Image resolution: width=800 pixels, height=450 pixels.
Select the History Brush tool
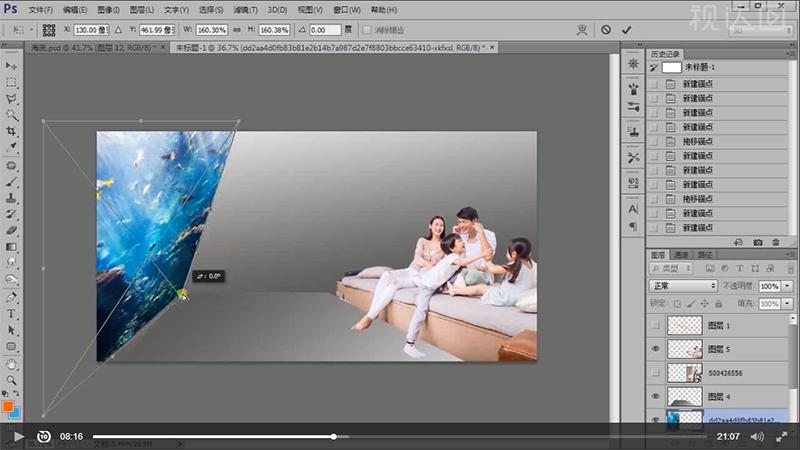coord(11,214)
